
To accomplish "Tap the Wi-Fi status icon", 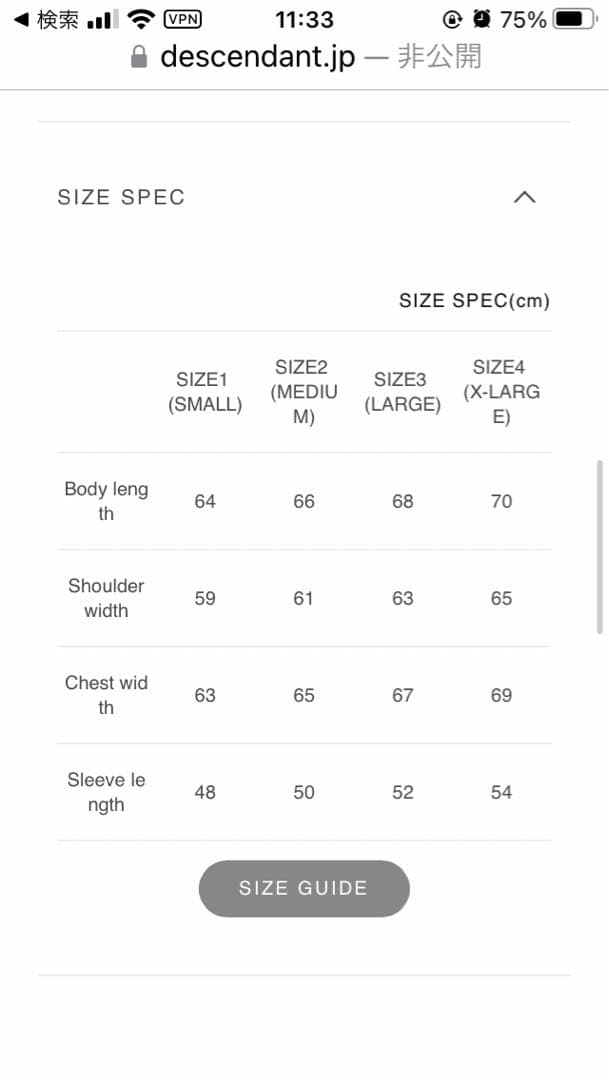I will [x=141, y=19].
